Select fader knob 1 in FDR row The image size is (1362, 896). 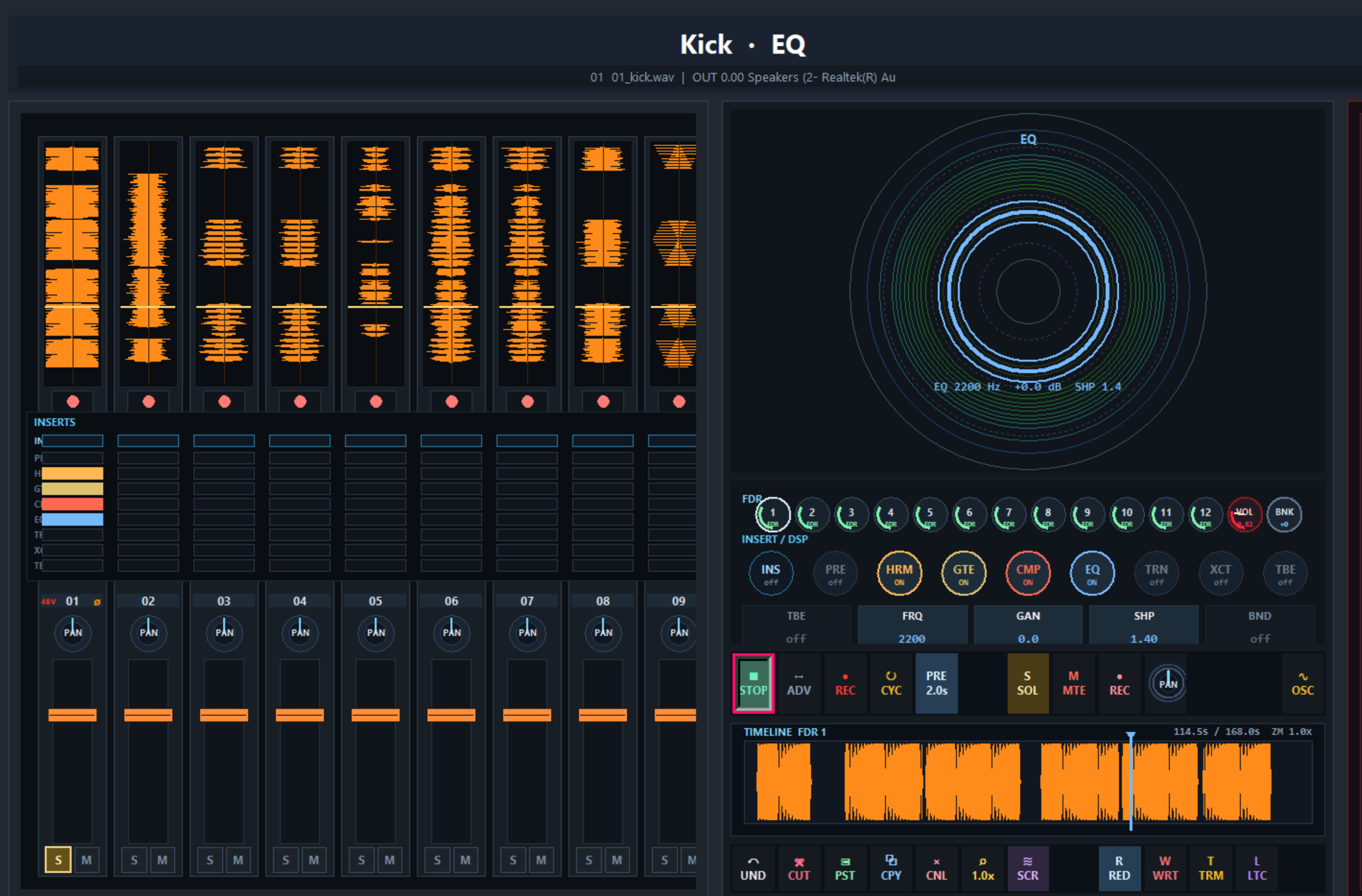click(772, 514)
